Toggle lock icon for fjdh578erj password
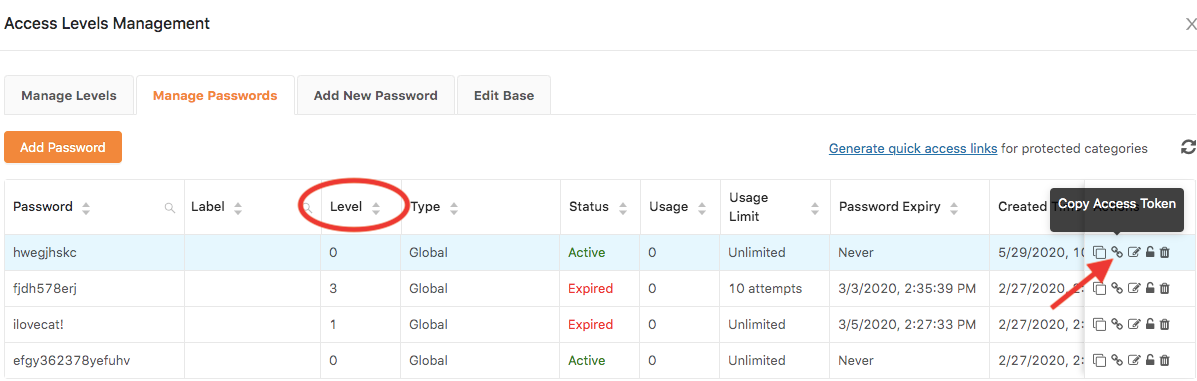 pyautogui.click(x=1150, y=288)
